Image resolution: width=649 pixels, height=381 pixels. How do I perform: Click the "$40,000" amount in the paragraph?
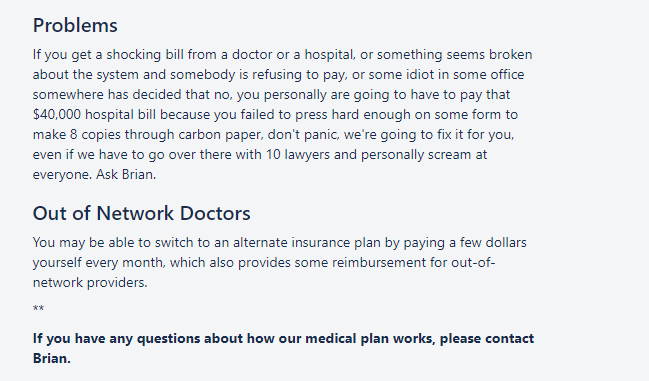coord(57,115)
